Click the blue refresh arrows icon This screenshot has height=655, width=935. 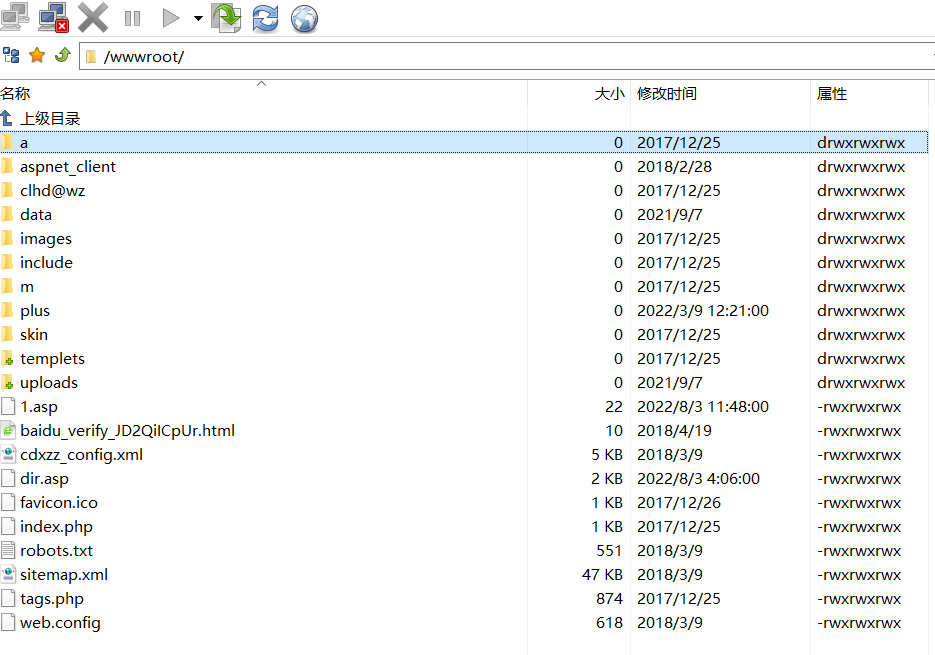[x=265, y=18]
